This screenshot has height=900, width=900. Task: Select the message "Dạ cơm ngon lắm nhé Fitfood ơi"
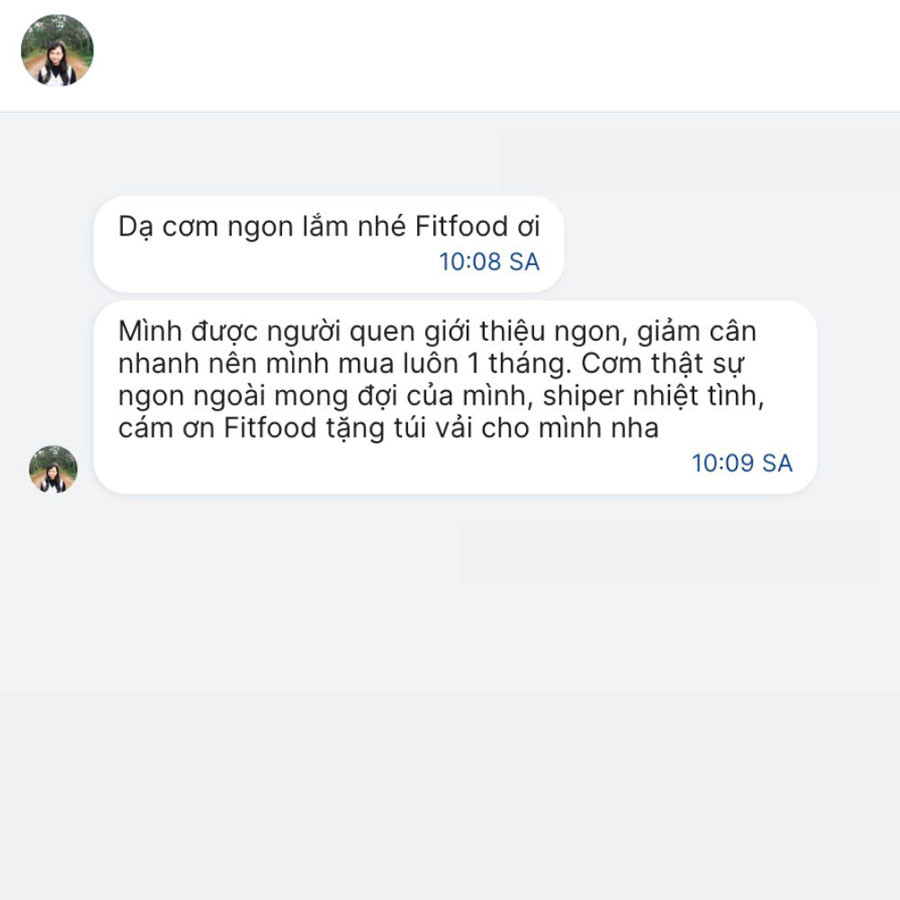point(328,226)
